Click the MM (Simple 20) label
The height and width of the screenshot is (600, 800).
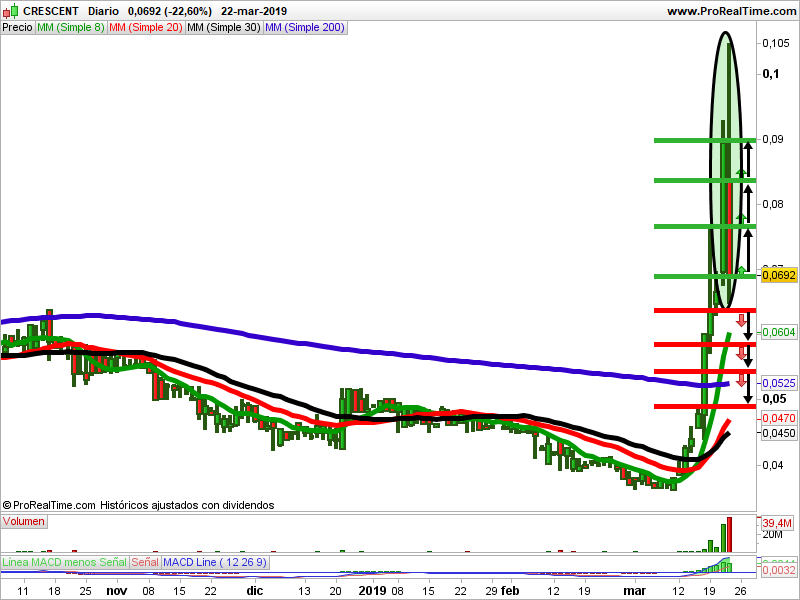coord(145,28)
